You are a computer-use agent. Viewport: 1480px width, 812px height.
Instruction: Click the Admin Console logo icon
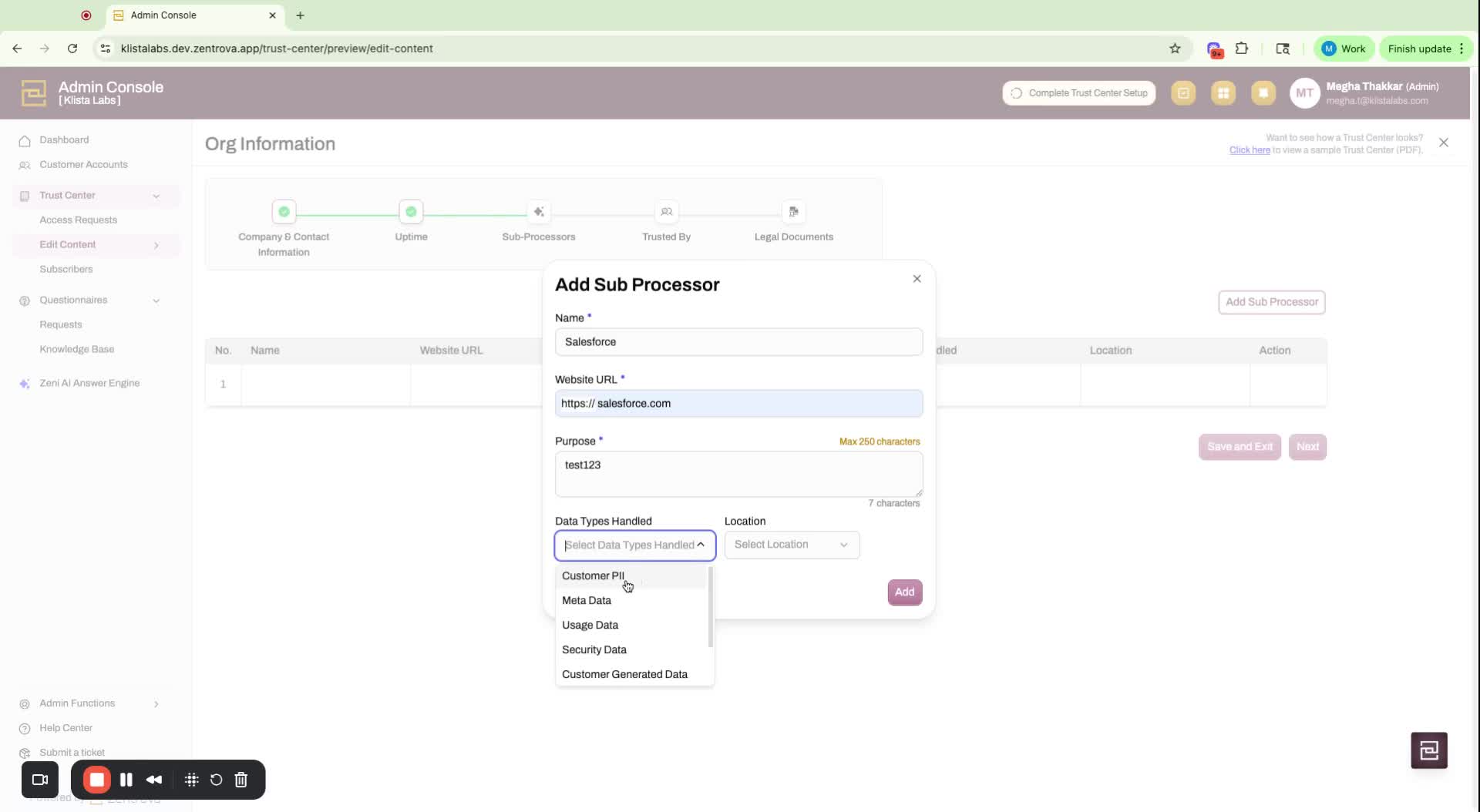pos(33,93)
